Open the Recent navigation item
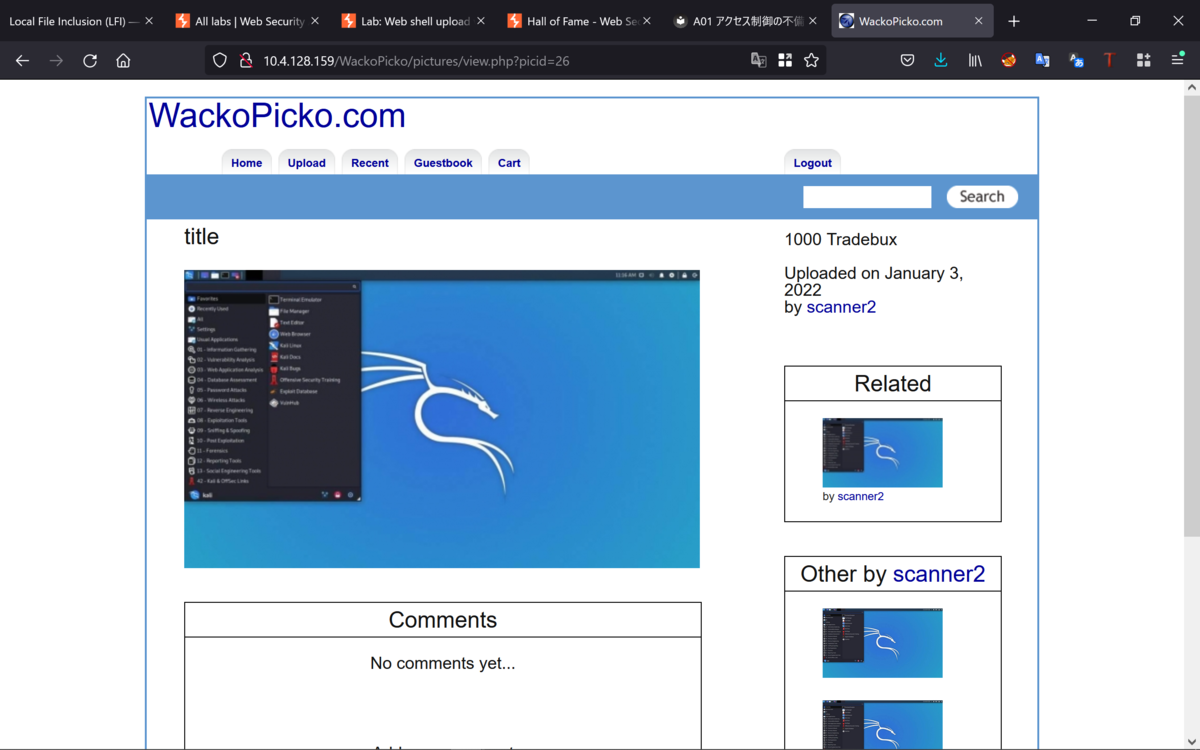This screenshot has height=750, width=1200. coord(369,163)
